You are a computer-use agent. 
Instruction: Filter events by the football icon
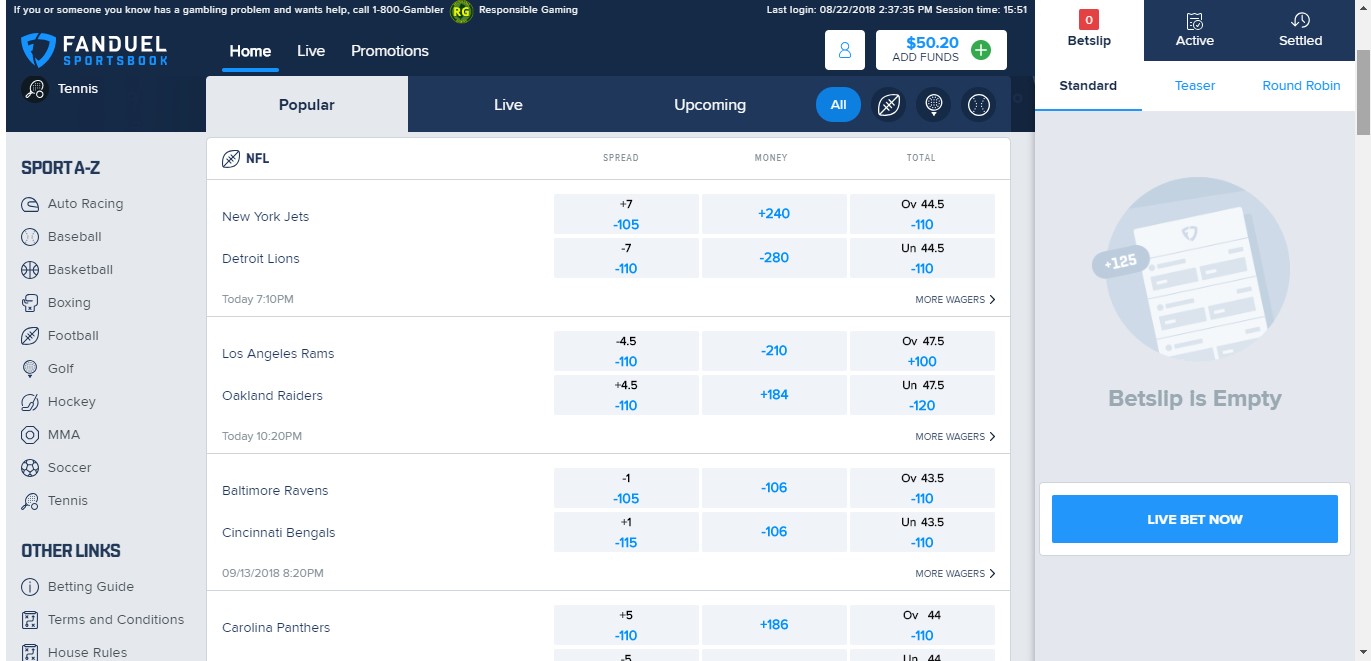pos(888,105)
